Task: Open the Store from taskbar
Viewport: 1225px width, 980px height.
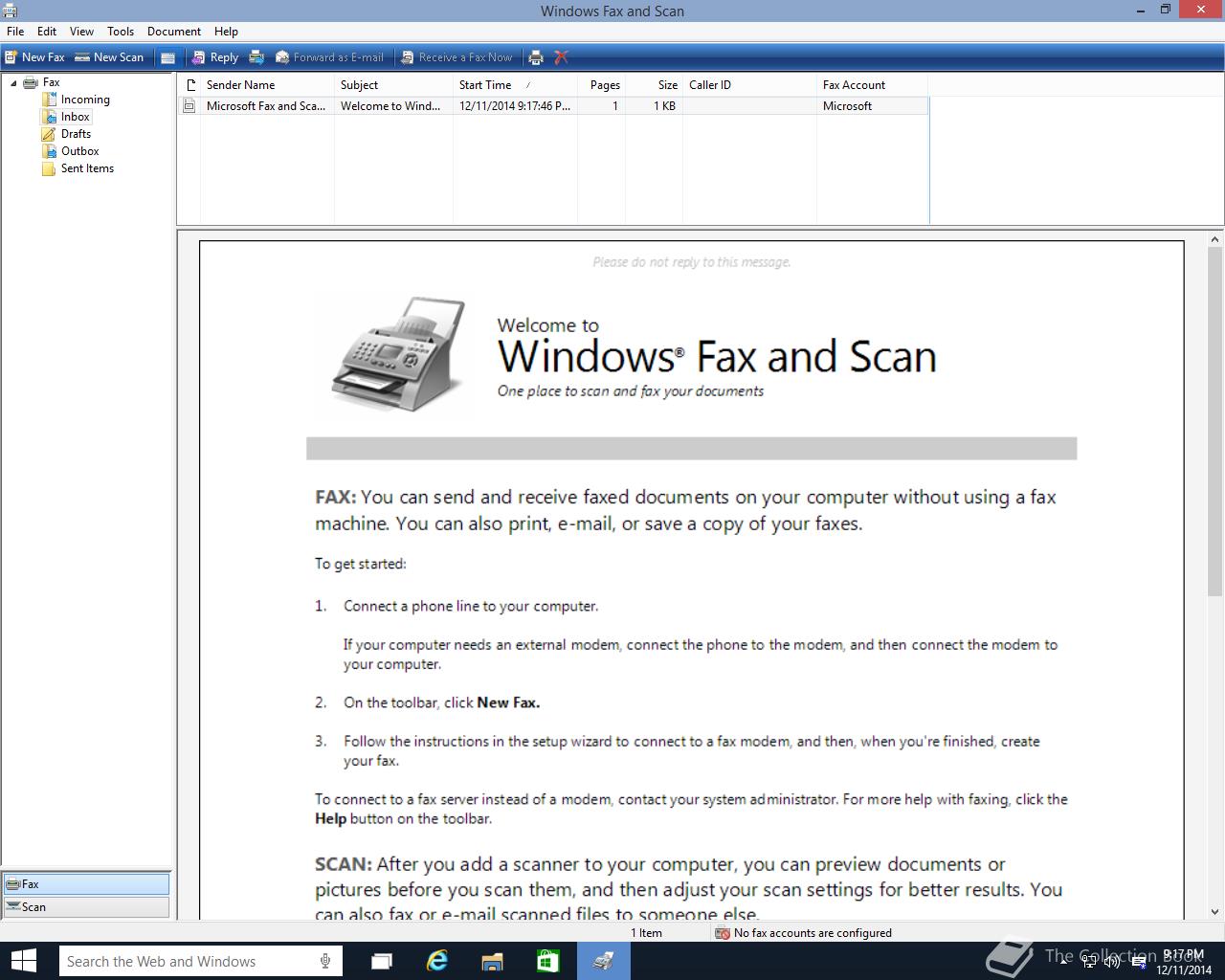Action: point(547,961)
